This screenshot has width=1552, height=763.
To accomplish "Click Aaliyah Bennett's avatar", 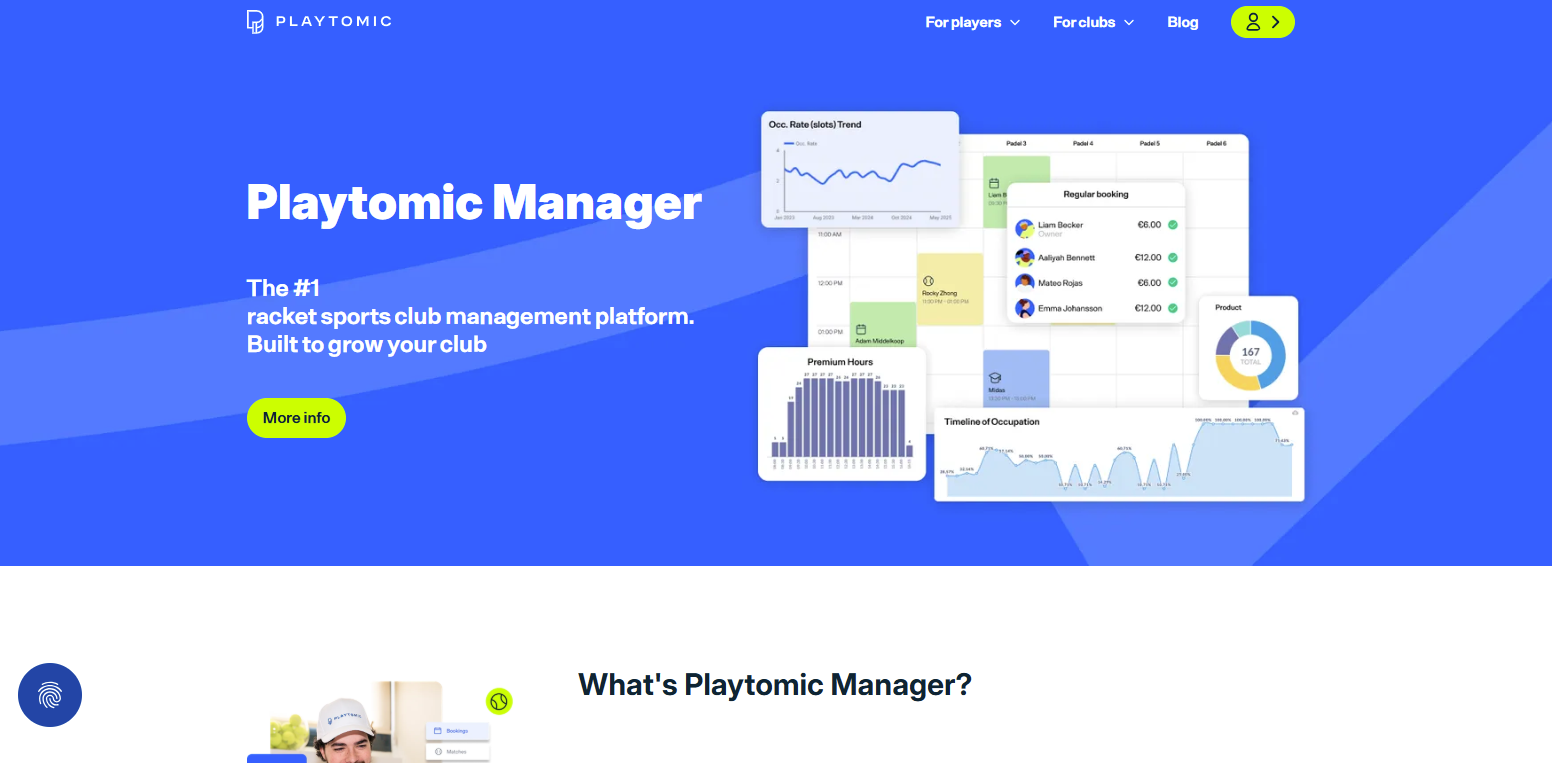I will coord(1025,257).
